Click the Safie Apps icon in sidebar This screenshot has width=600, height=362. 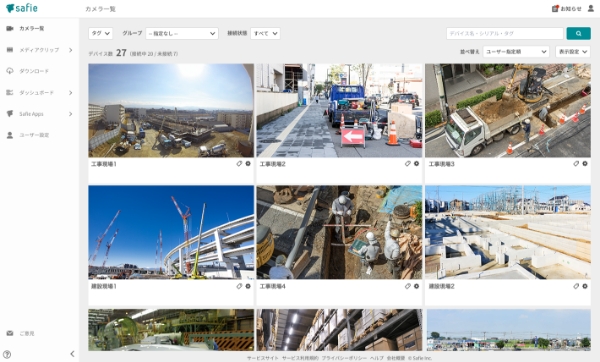[x=10, y=114]
